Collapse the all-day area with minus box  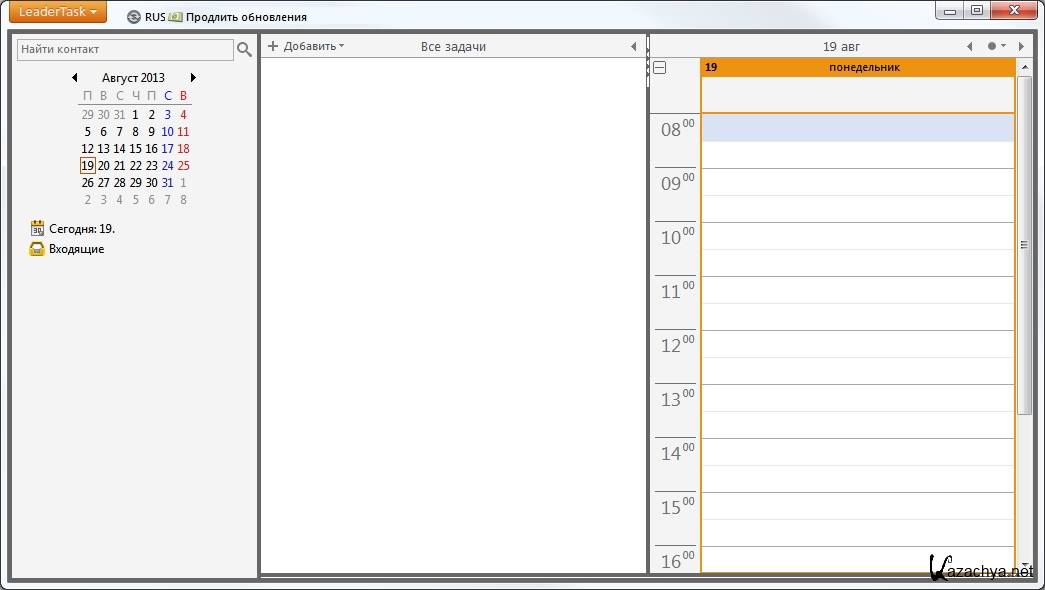(660, 68)
